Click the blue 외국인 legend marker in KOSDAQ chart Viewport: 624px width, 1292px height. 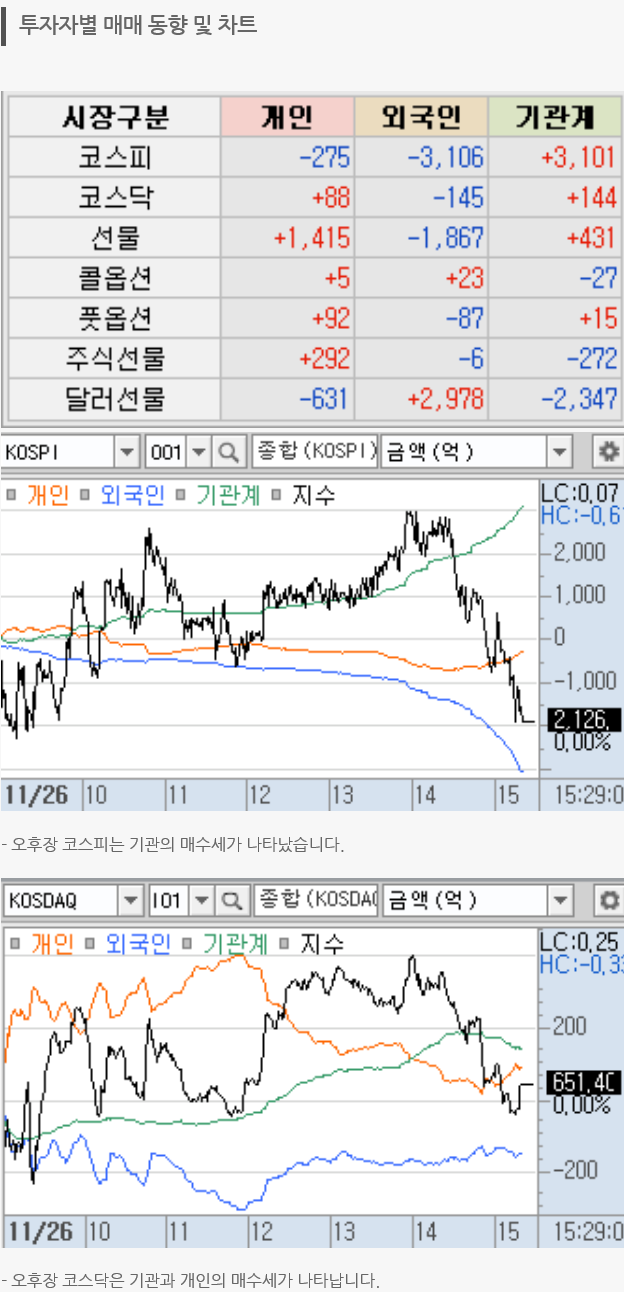point(93,942)
